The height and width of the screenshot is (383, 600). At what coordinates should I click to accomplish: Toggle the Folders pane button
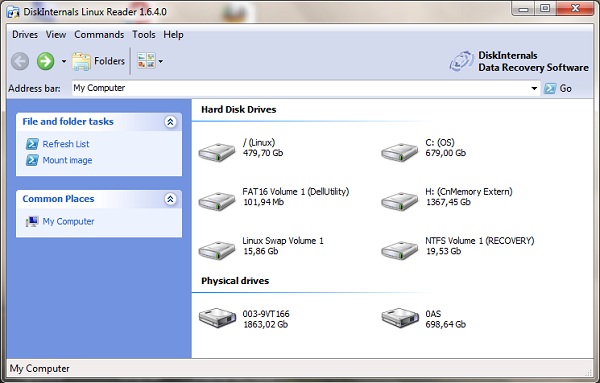coord(99,61)
